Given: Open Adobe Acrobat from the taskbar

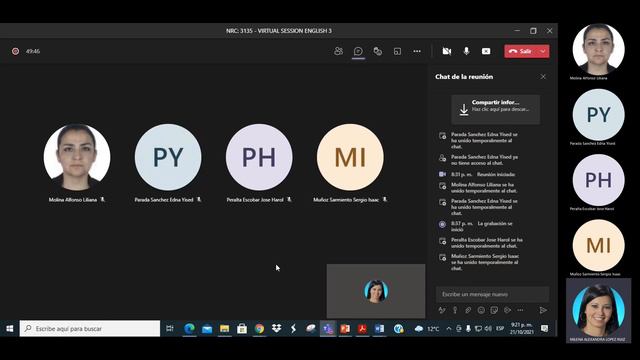Looking at the screenshot, I should [x=362, y=329].
